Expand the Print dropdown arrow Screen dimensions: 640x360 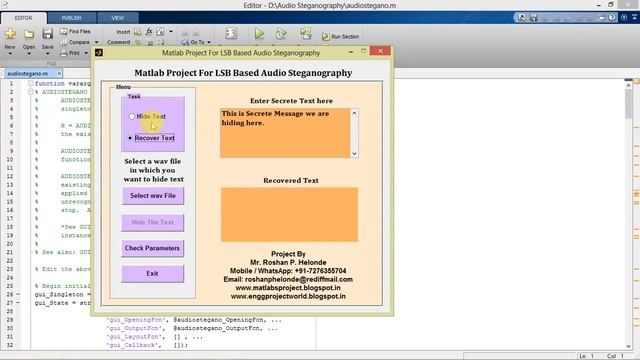coord(86,53)
